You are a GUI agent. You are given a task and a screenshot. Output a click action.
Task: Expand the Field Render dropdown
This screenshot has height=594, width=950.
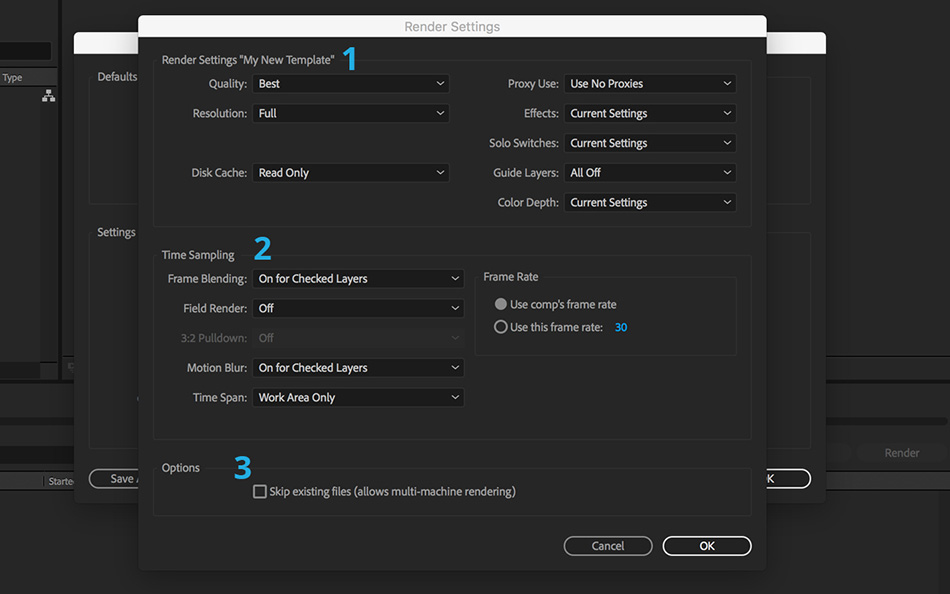pos(358,309)
